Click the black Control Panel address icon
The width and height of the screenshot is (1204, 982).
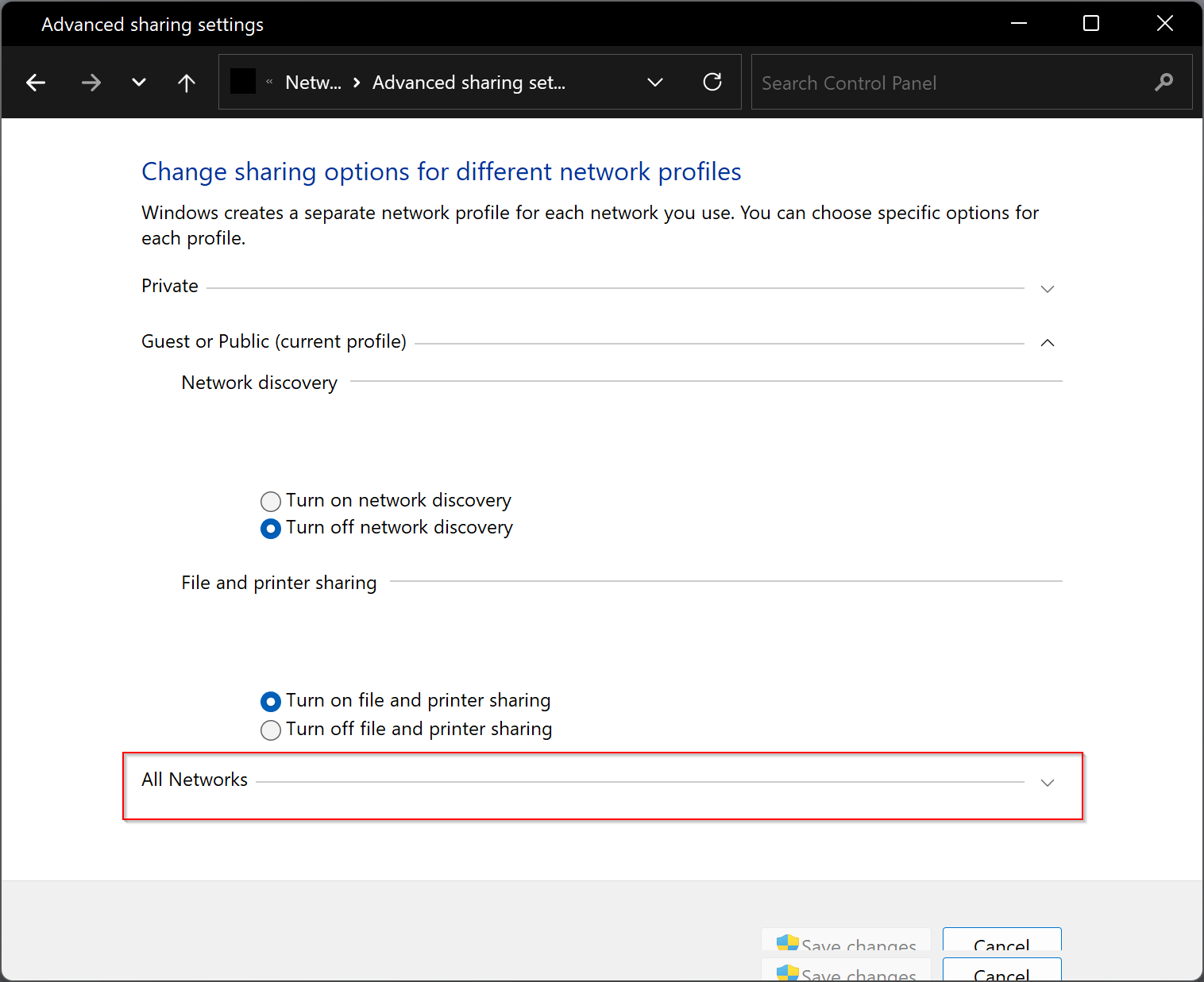(243, 81)
